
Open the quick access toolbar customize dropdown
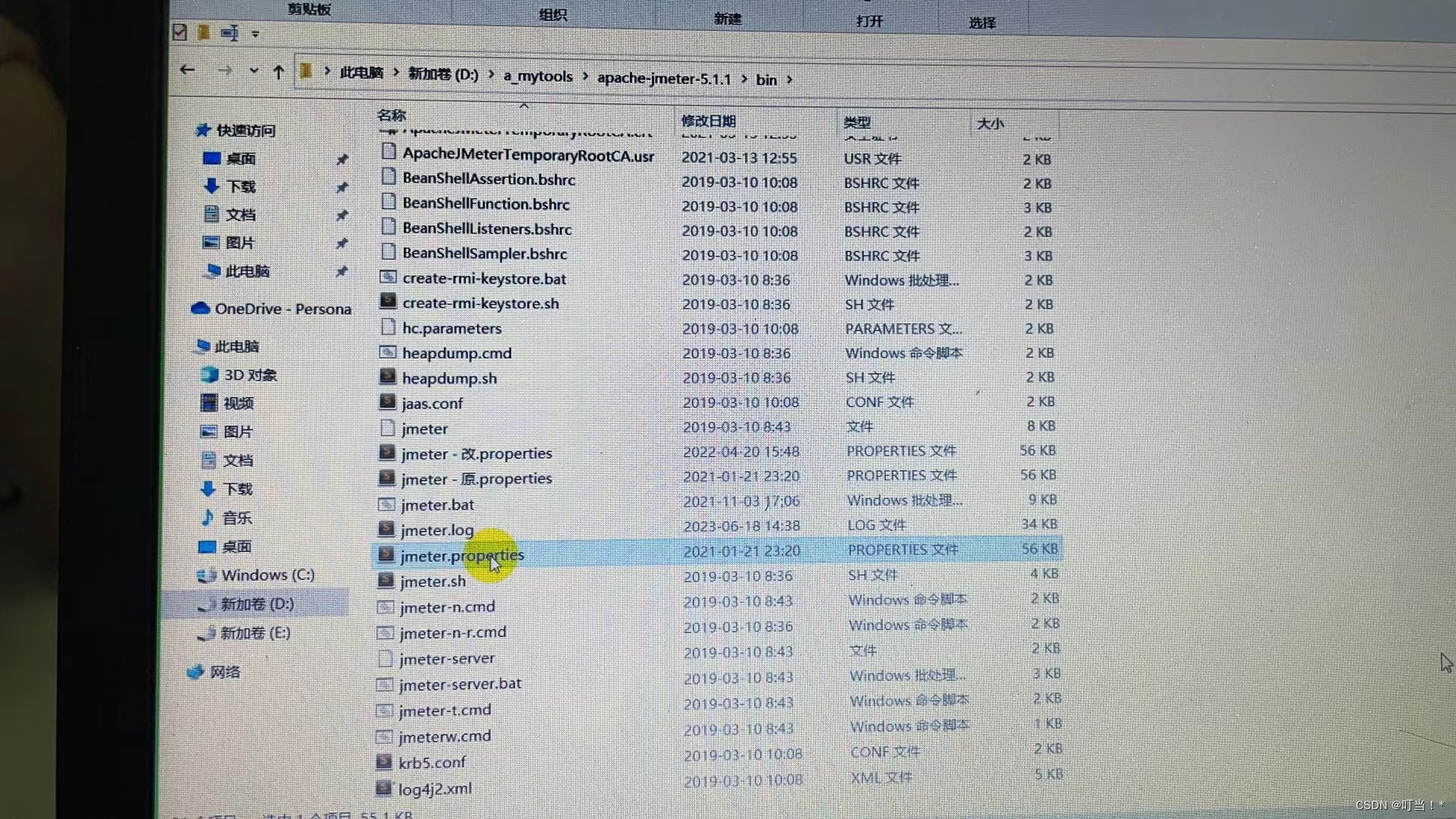tap(256, 34)
